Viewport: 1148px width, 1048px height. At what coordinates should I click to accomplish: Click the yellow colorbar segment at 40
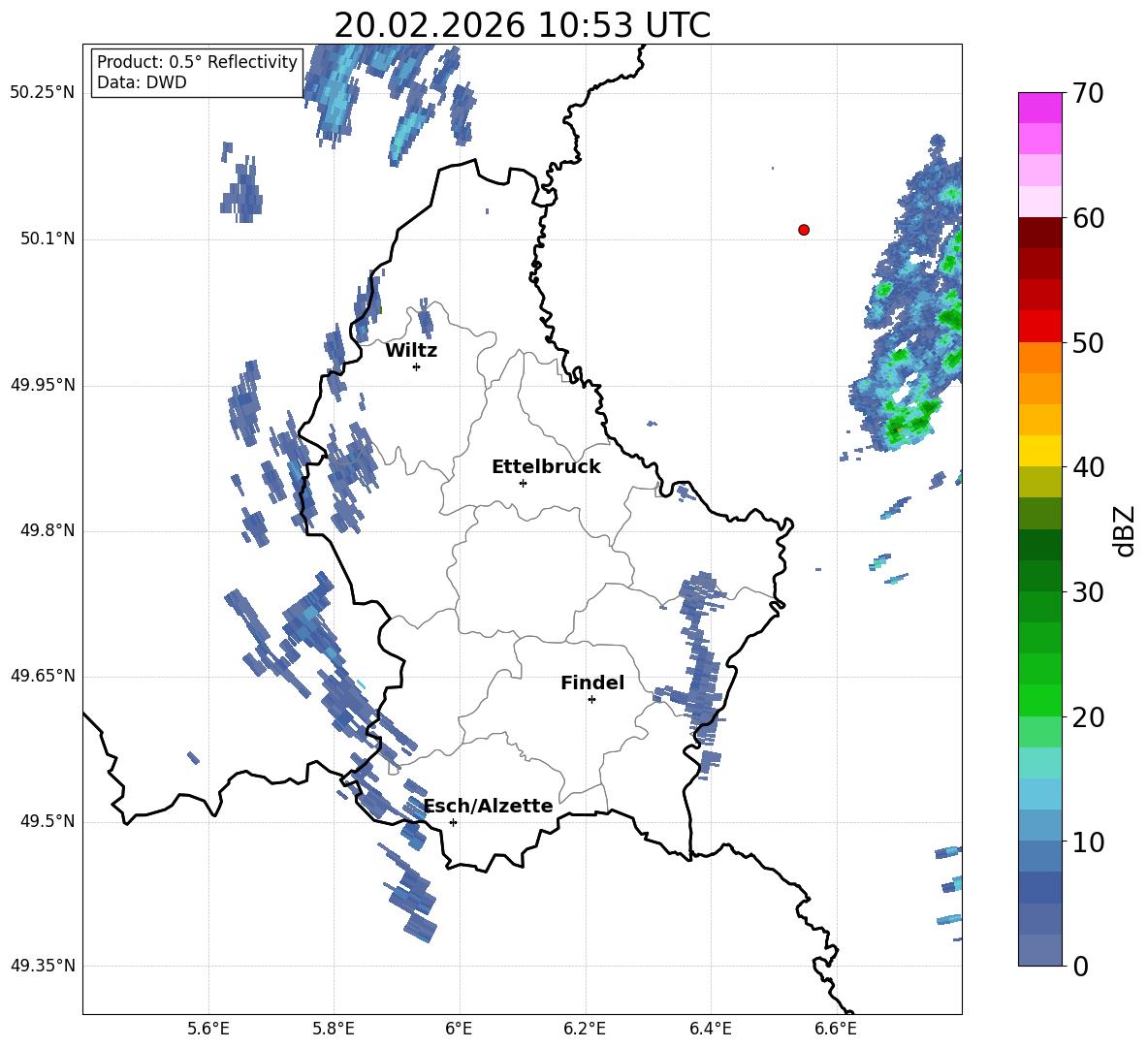pos(1039,451)
